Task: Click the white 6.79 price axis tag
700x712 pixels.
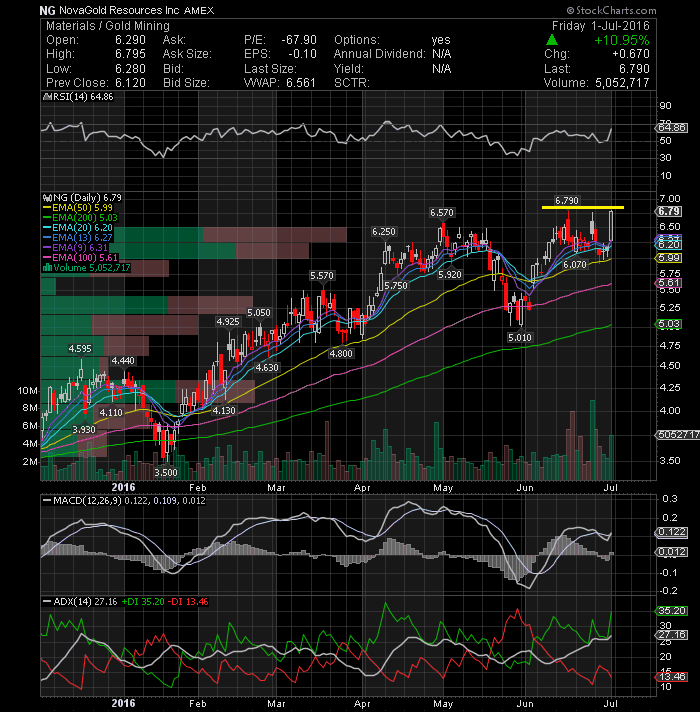Action: (669, 212)
